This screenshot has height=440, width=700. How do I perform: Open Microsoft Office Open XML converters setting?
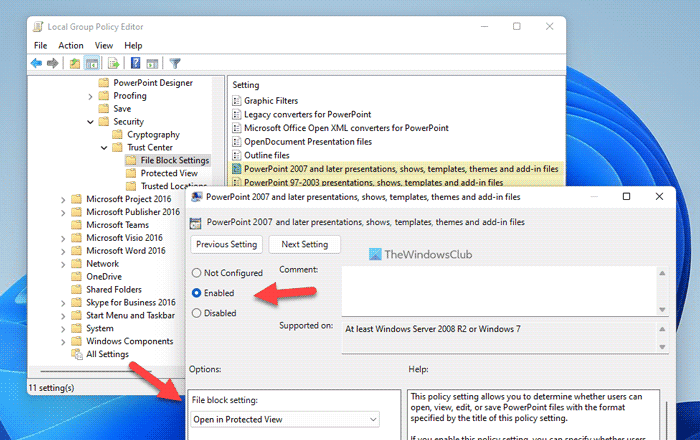click(x=346, y=128)
